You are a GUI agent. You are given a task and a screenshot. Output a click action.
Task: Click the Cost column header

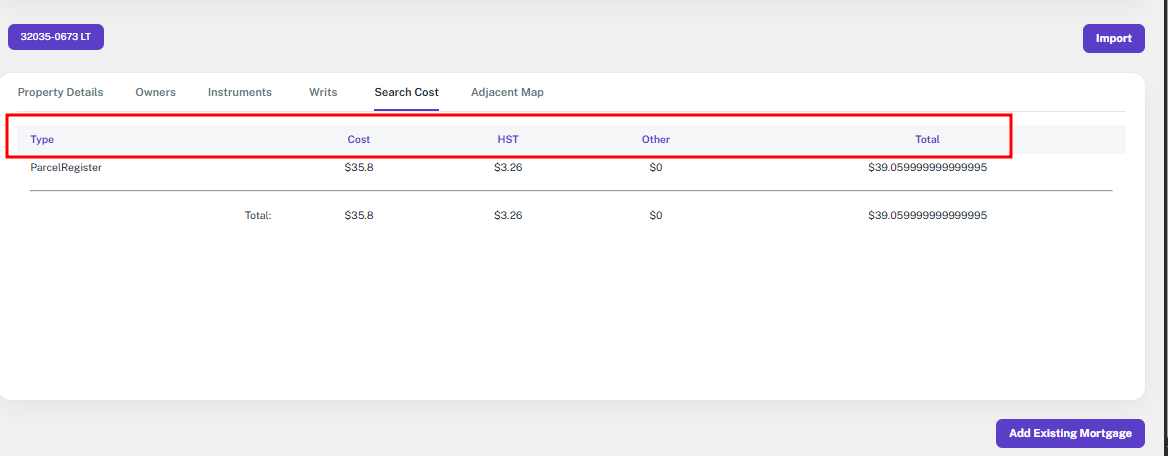[x=359, y=139]
